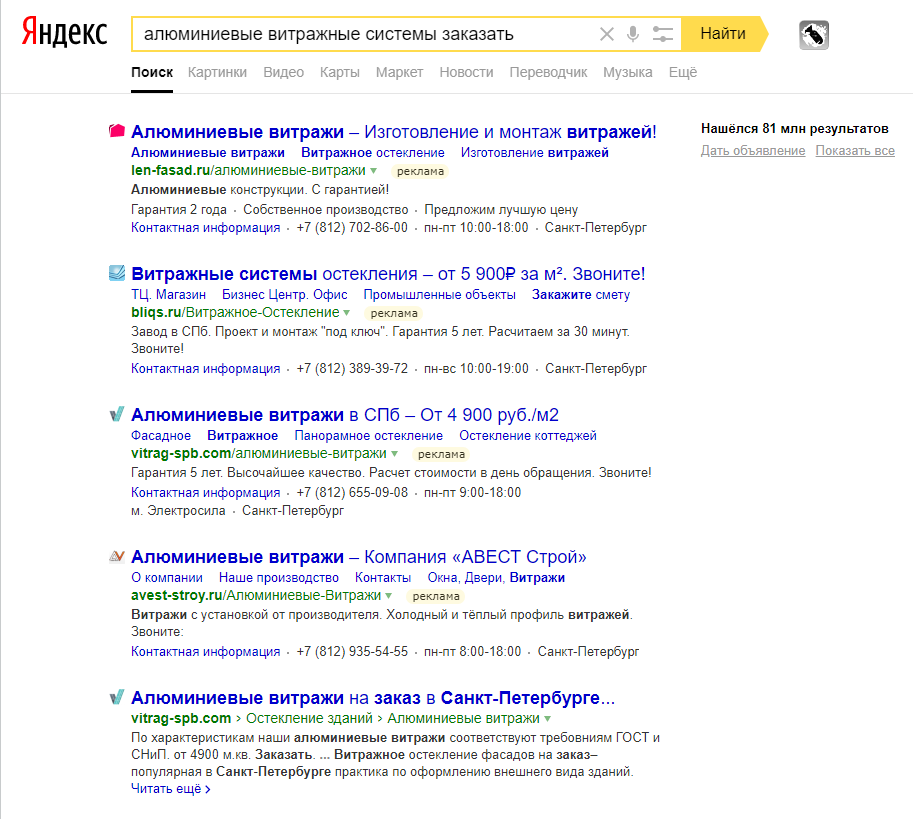Open the Фасадное sitelink
Viewport: 913px width, 819px height.
point(161,435)
